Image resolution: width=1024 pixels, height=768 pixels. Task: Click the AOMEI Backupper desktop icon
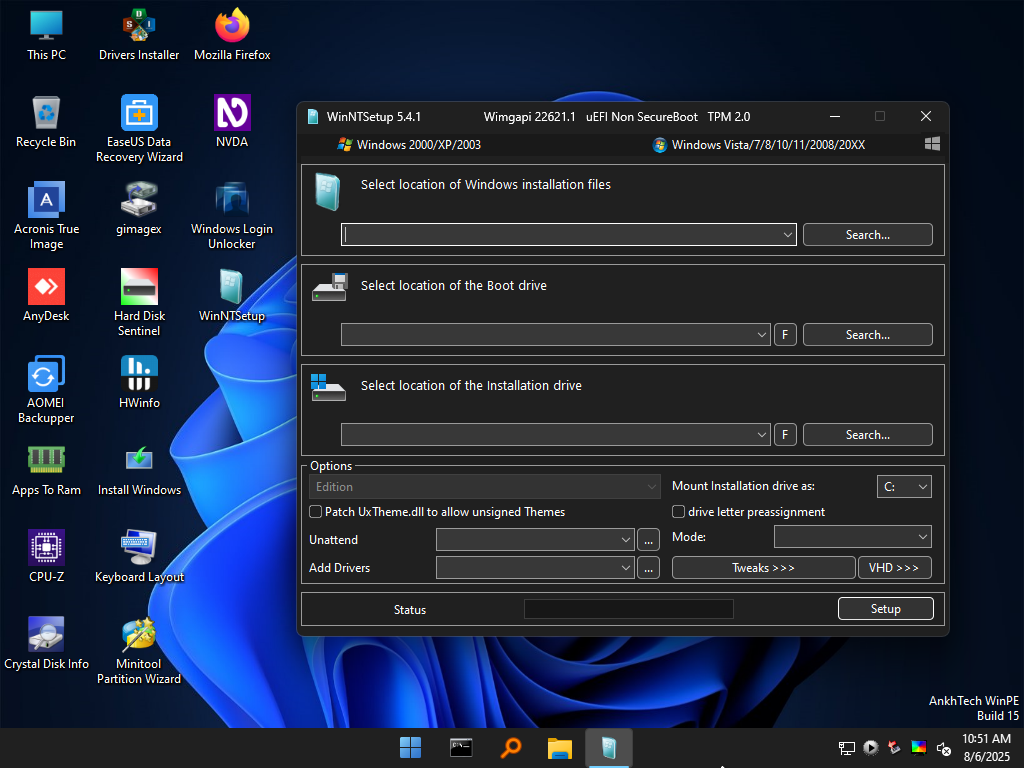(46, 375)
